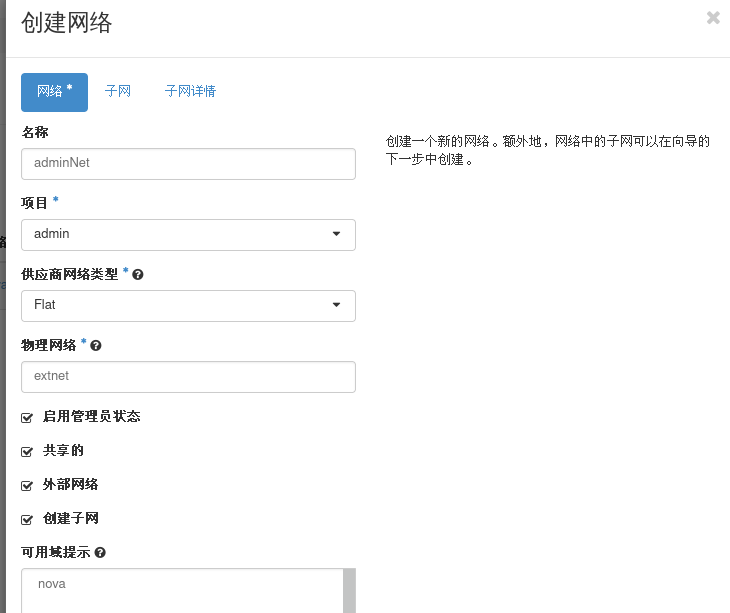Click the help icon next to 可用域提示
Screen dimensions: 730x613
[100, 552]
